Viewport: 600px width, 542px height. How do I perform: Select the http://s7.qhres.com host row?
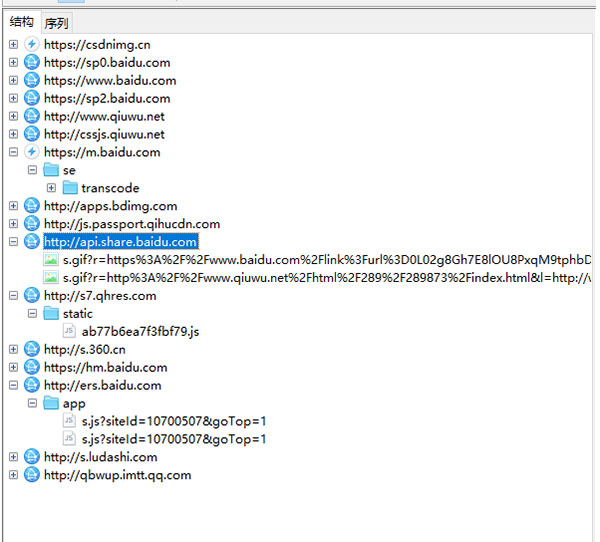tap(100, 295)
